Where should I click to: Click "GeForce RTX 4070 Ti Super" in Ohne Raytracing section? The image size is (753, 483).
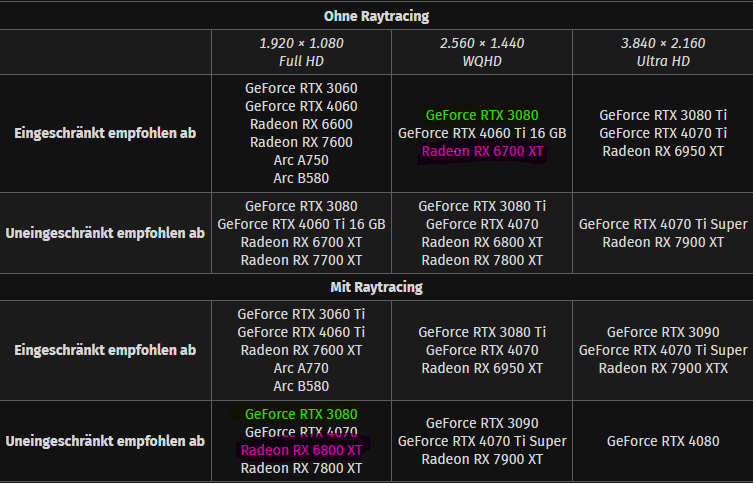663,224
